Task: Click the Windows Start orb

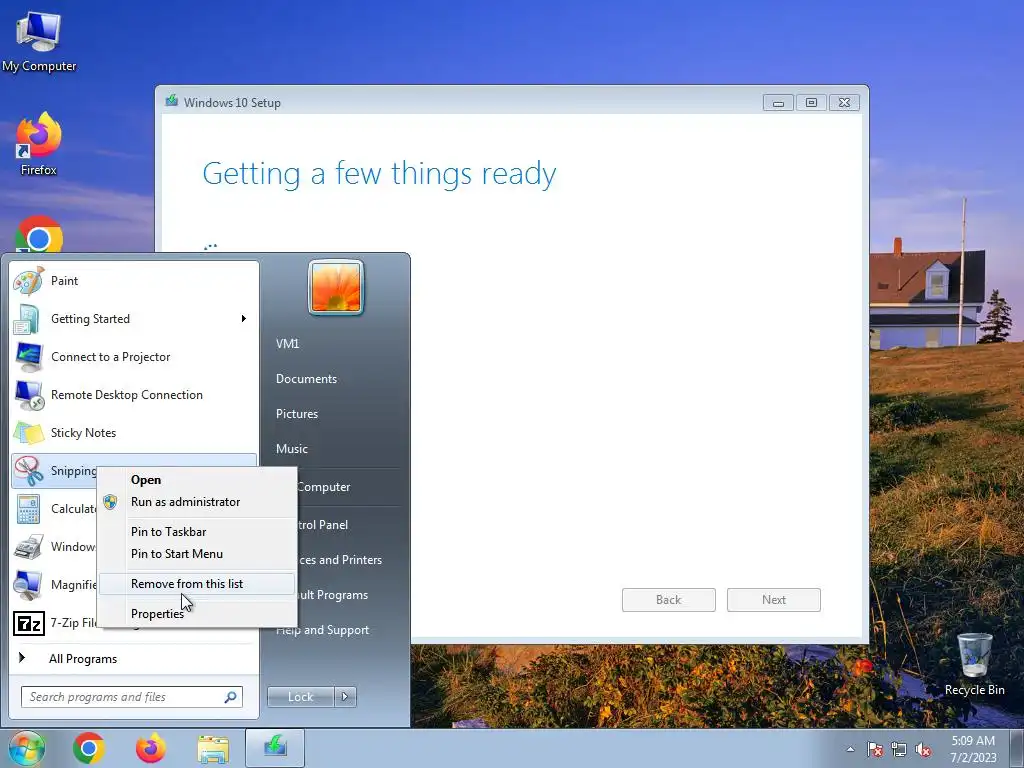Action: click(x=27, y=748)
